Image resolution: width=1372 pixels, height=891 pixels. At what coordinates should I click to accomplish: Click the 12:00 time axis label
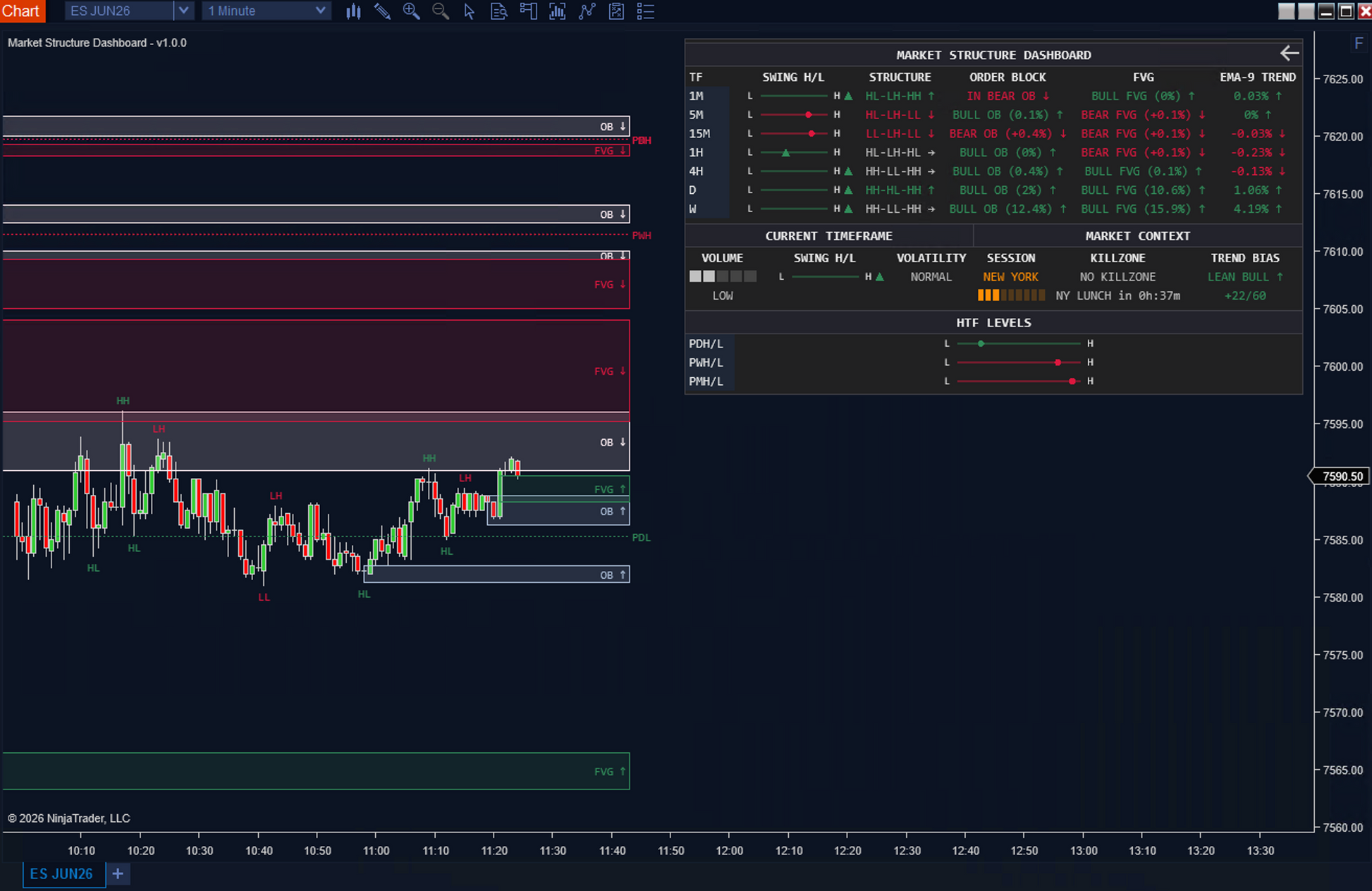(x=729, y=851)
